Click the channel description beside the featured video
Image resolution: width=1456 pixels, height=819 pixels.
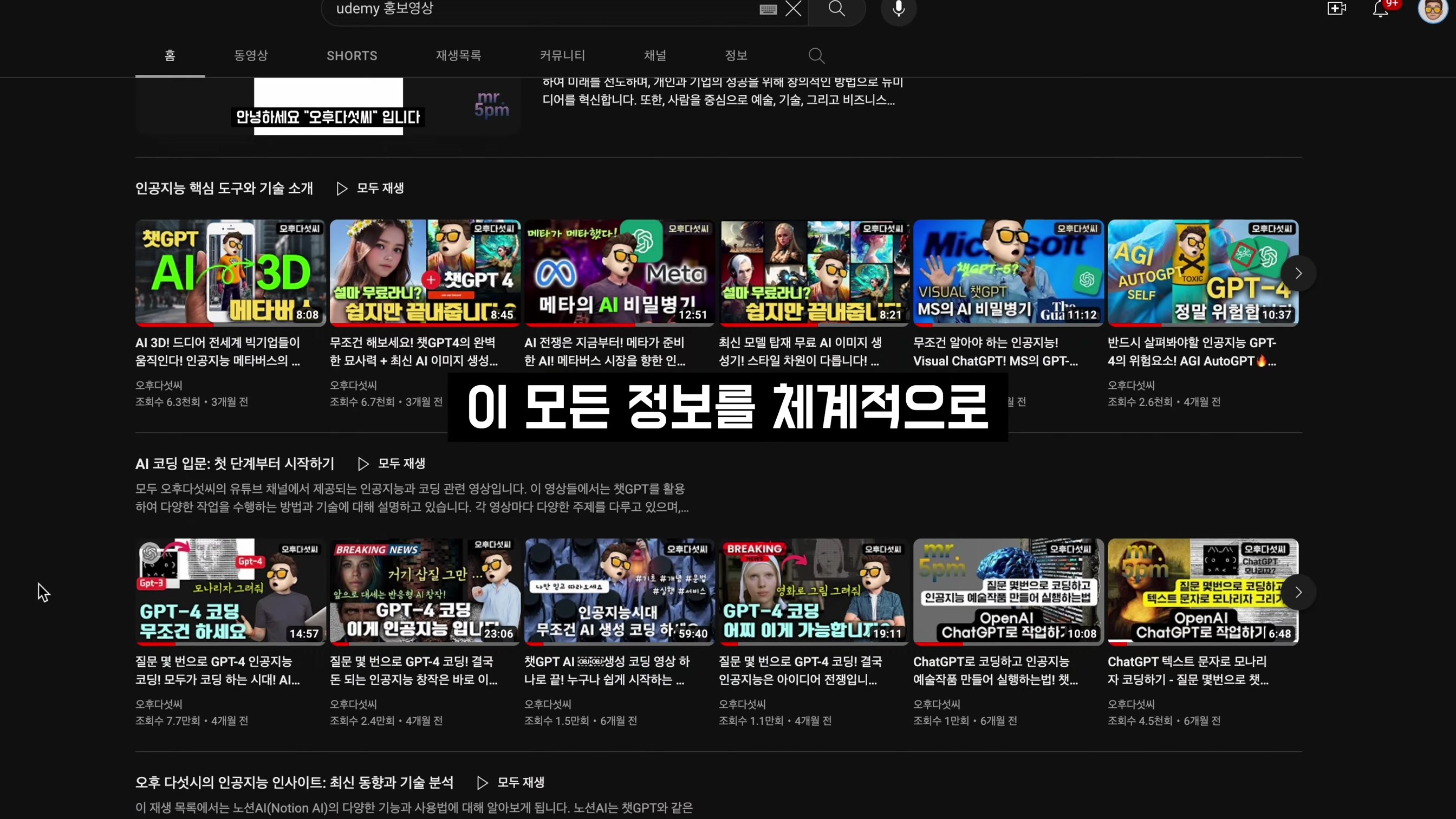723,92
